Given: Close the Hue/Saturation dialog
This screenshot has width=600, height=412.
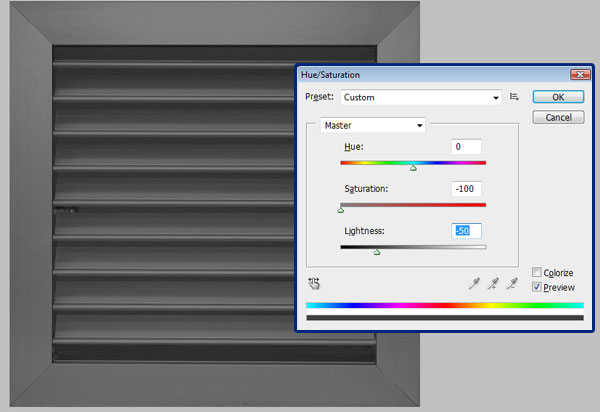Looking at the screenshot, I should pyautogui.click(x=577, y=75).
